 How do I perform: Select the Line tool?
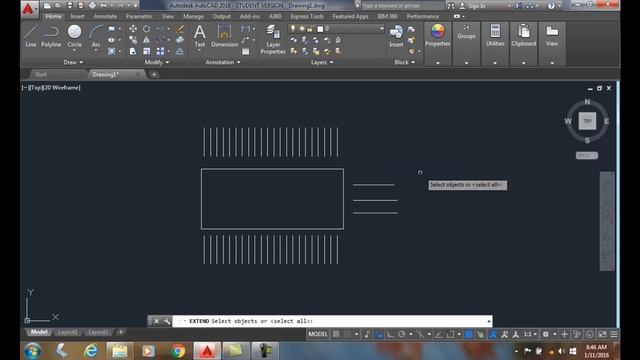pyautogui.click(x=31, y=36)
